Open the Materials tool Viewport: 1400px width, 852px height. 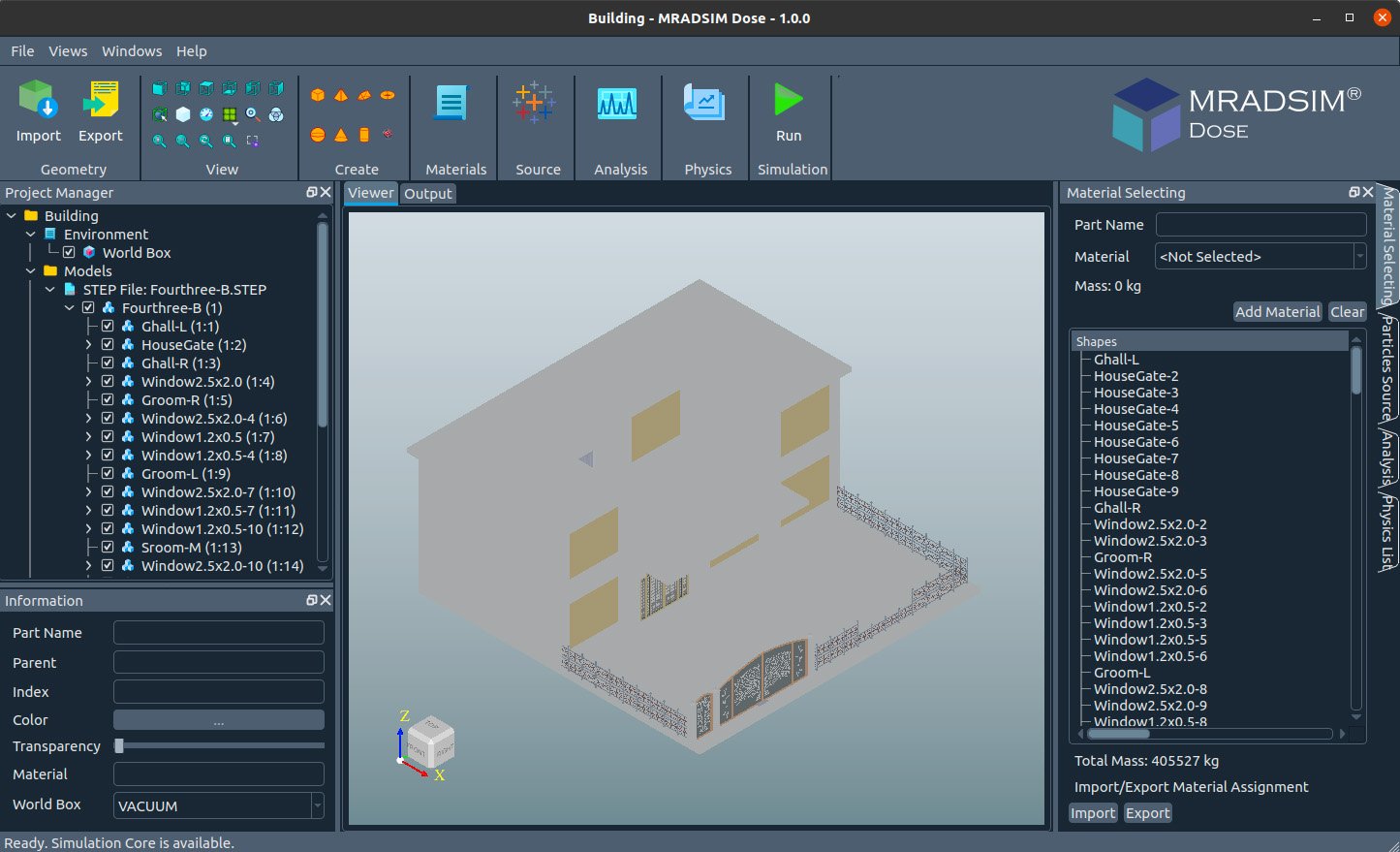451,103
